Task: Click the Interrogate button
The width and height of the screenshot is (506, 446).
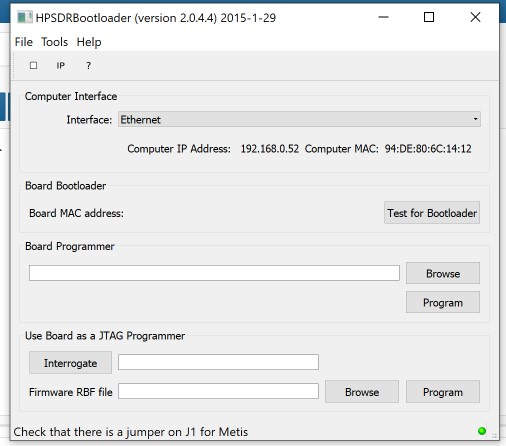Action: pos(70,363)
